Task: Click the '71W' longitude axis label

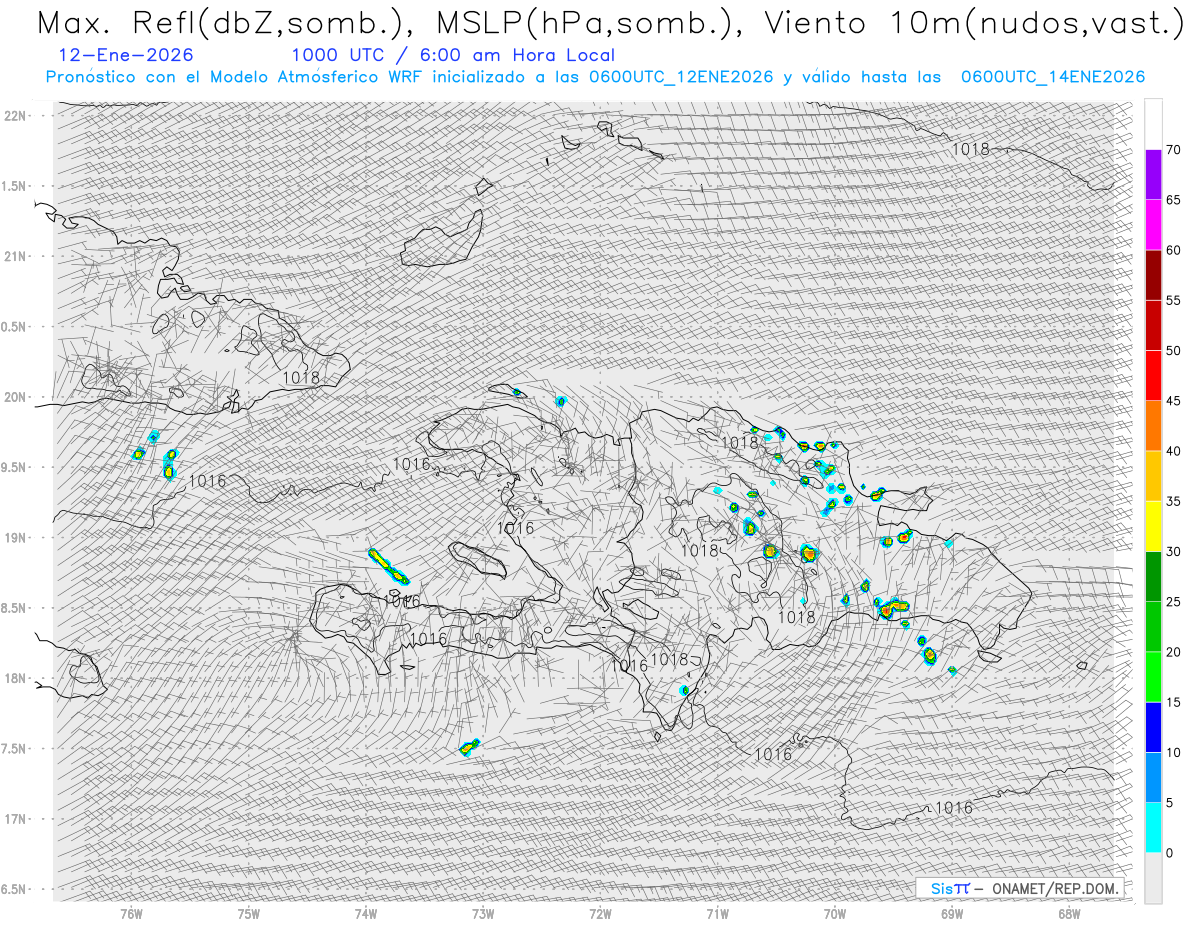Action: tap(717, 914)
